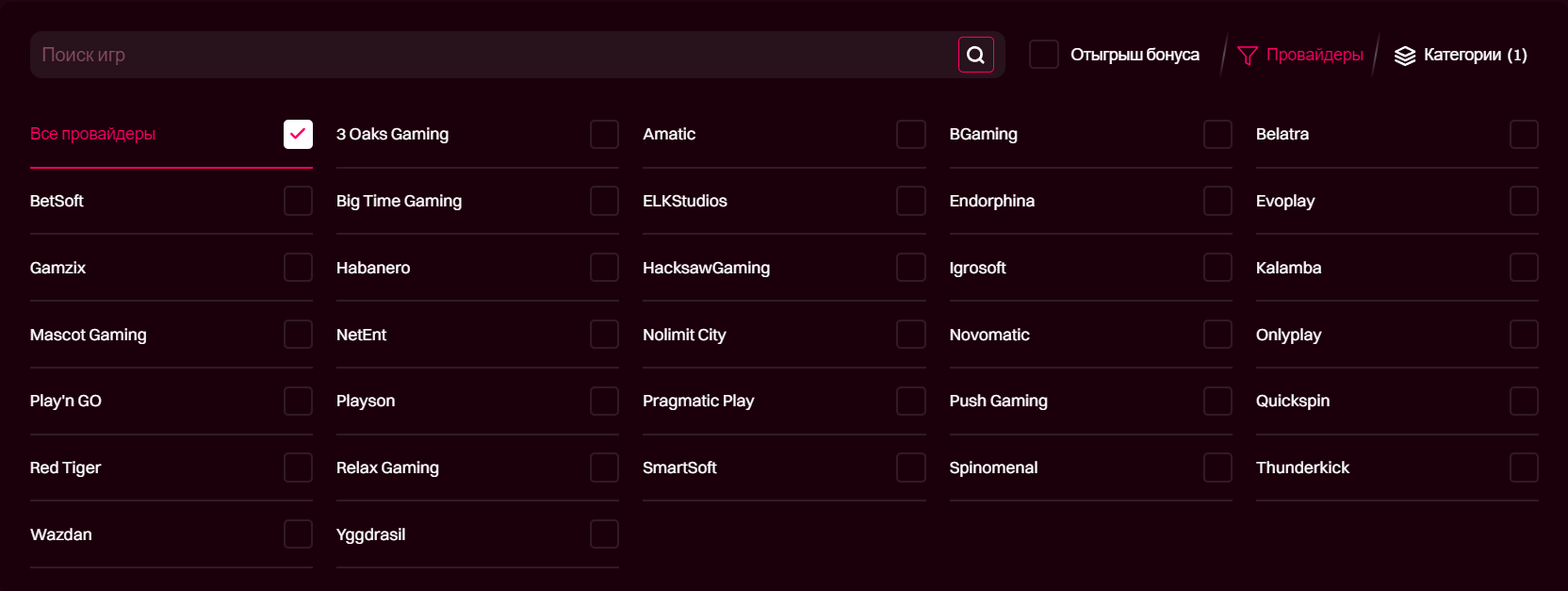Select the Big Time Gaming label
Viewport: 1568px width, 591px height.
point(399,201)
